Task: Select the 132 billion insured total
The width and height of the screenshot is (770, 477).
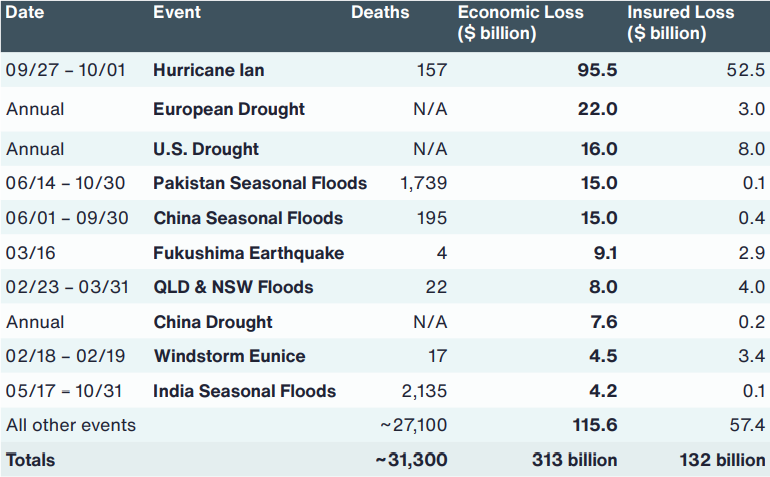Action: click(x=722, y=460)
